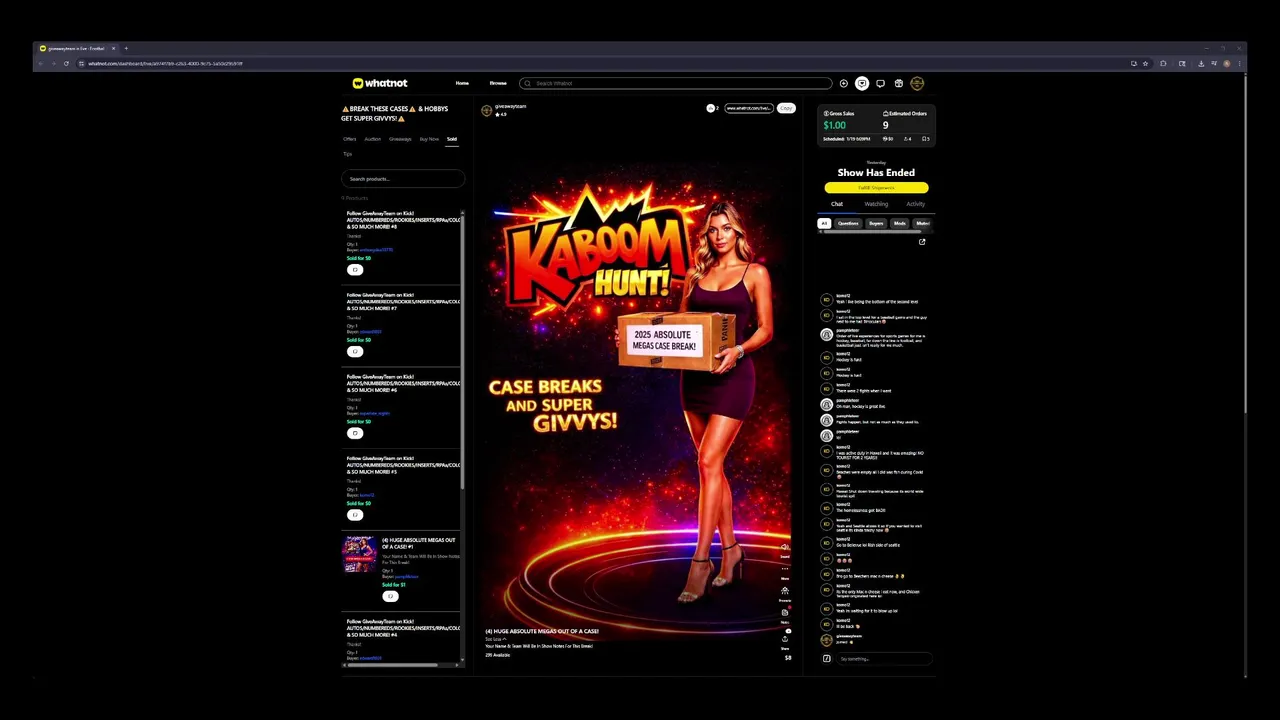The height and width of the screenshot is (720, 1280).
Task: Open the gift rewards icon in header
Action: pos(898,84)
